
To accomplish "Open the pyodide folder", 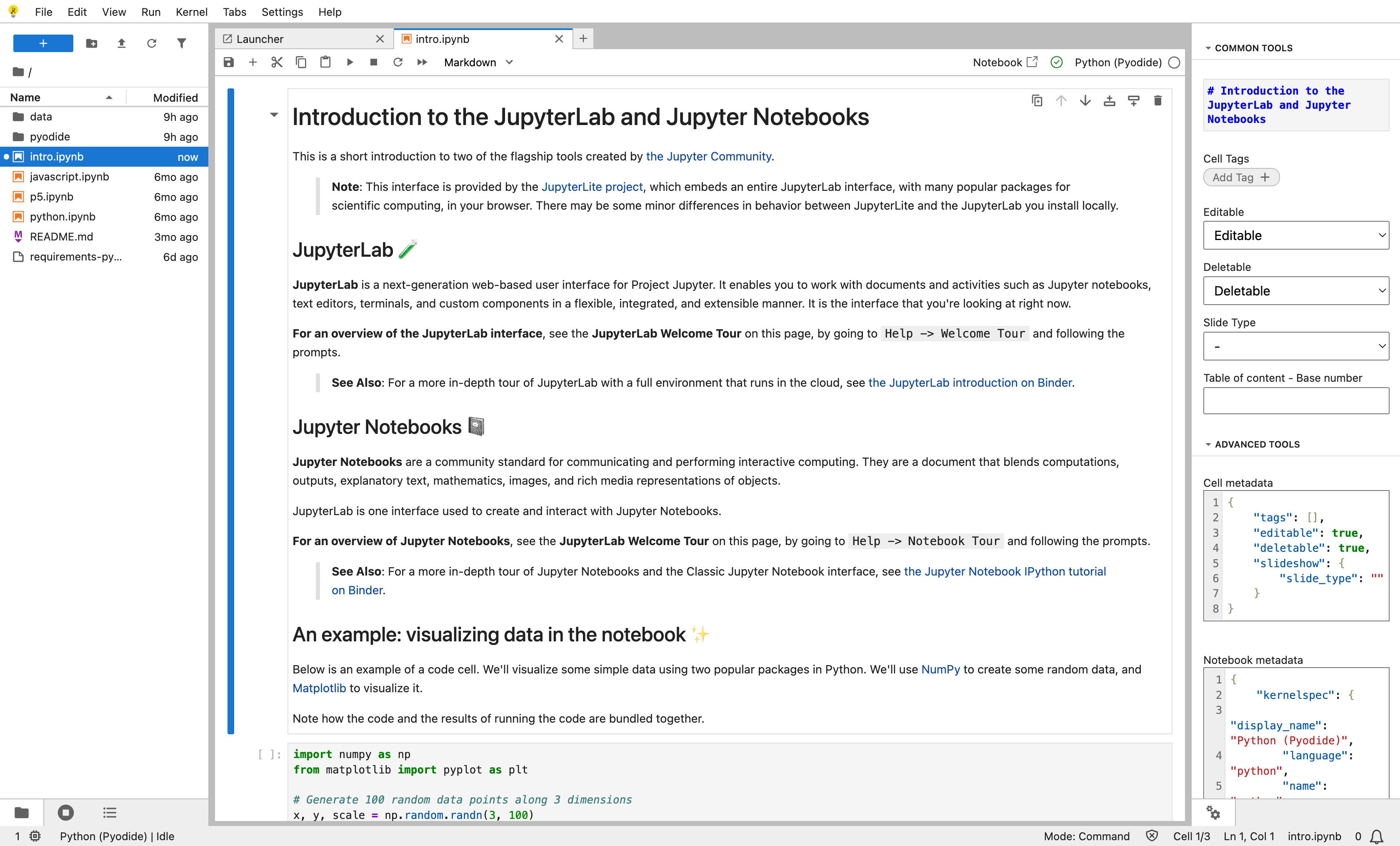I will click(105, 136).
